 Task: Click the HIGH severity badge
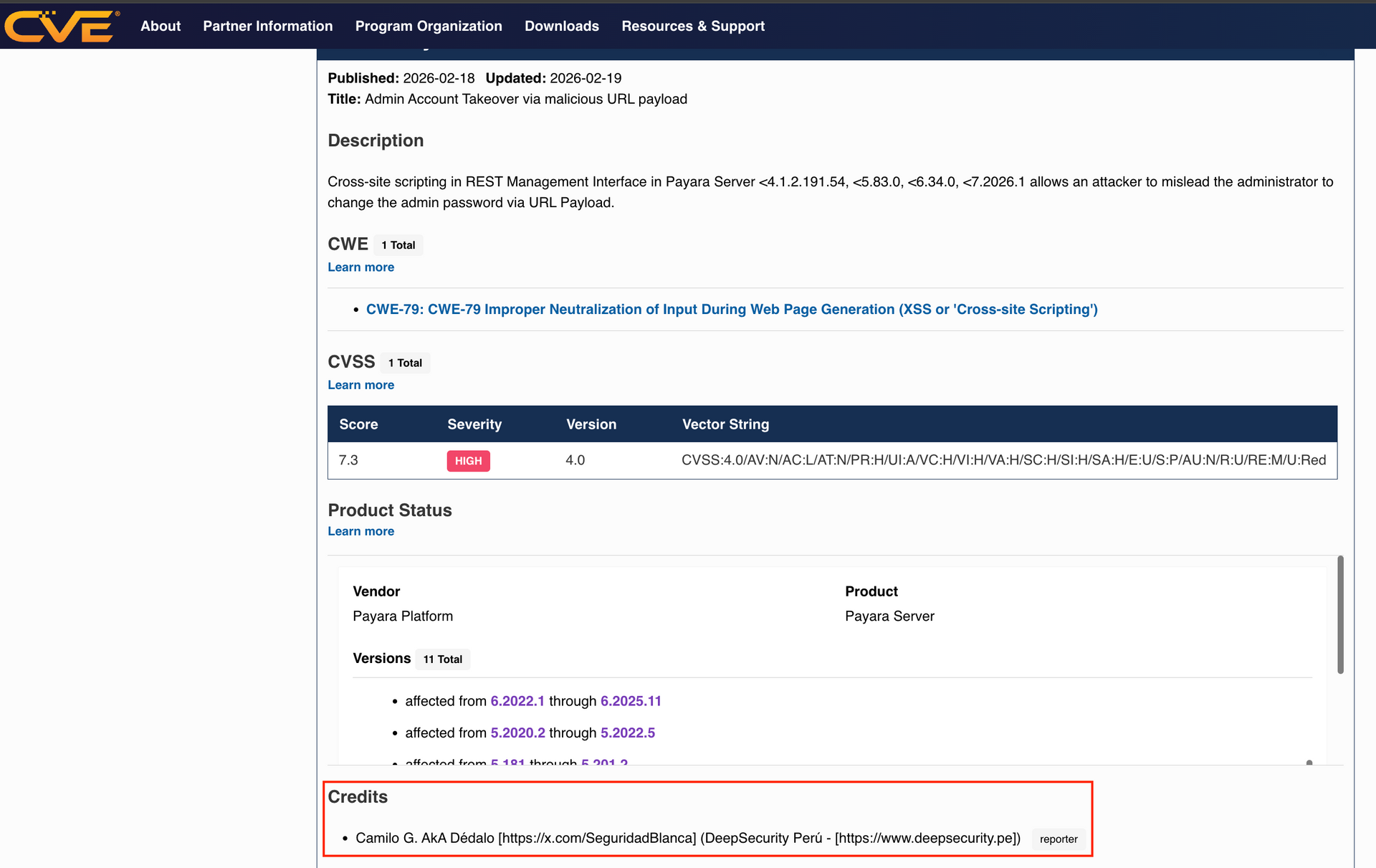click(468, 461)
